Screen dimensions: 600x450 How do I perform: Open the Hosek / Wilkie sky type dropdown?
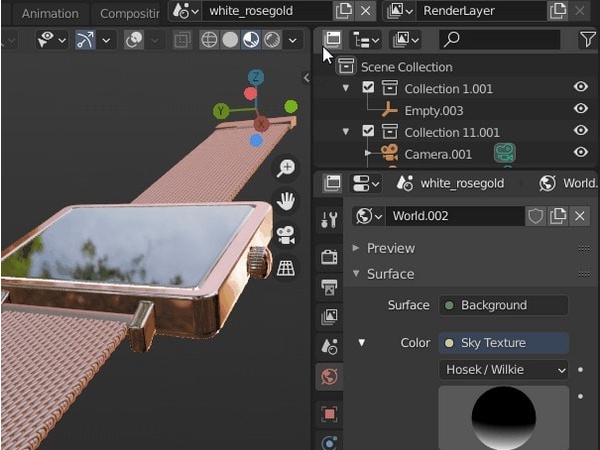click(503, 370)
